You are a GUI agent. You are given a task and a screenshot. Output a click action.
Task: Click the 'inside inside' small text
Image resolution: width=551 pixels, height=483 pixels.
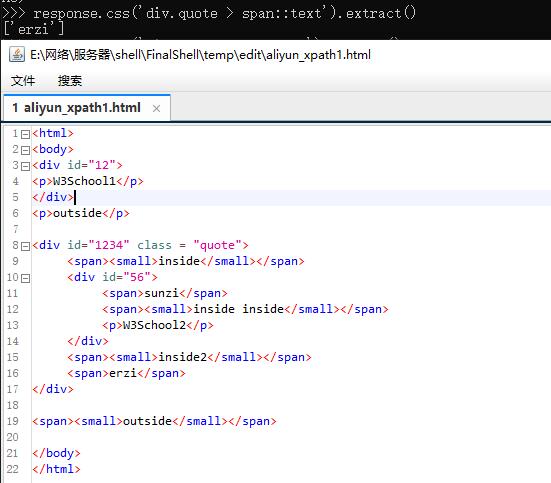click(x=239, y=309)
